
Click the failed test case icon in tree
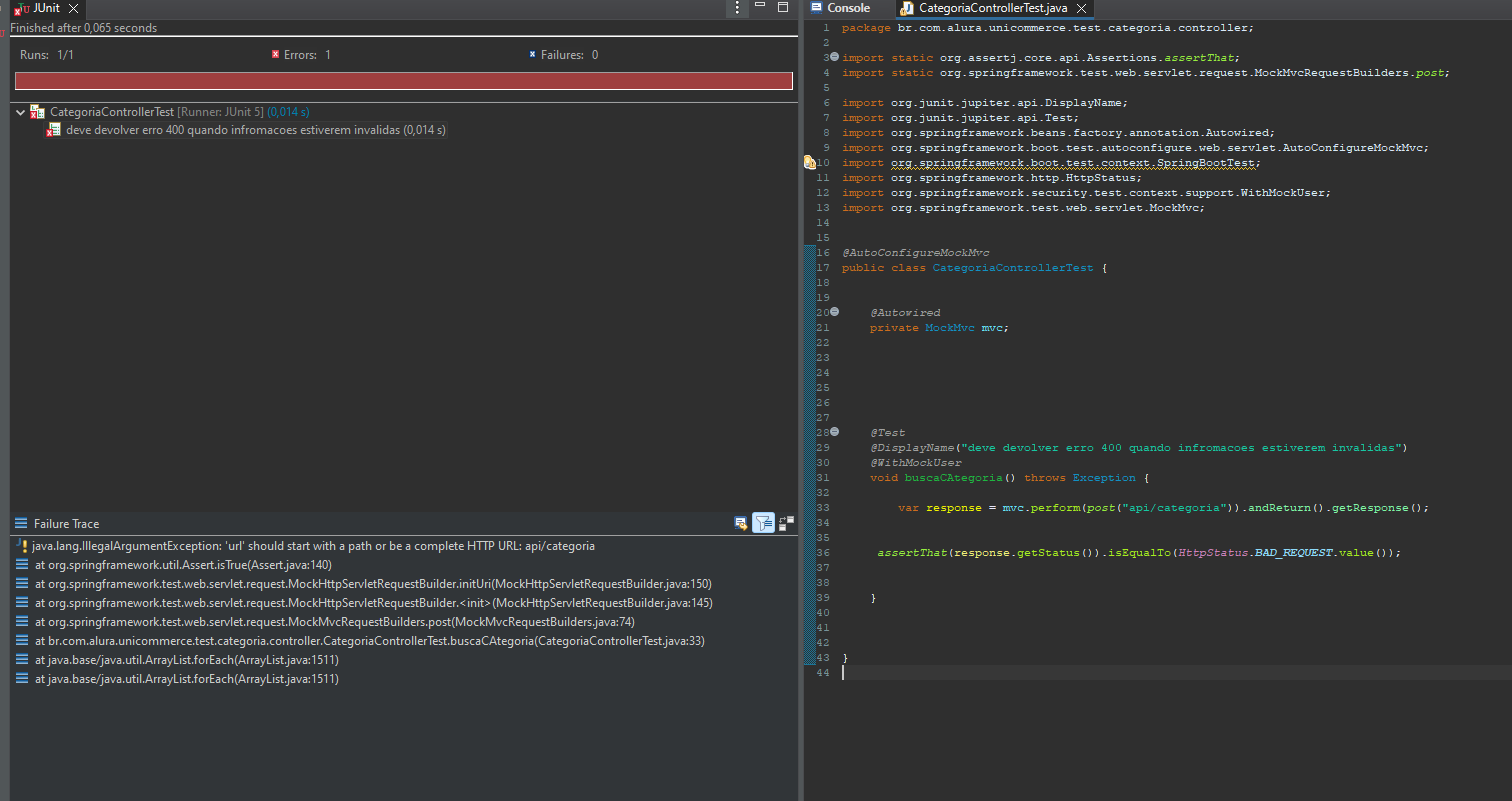tap(54, 130)
